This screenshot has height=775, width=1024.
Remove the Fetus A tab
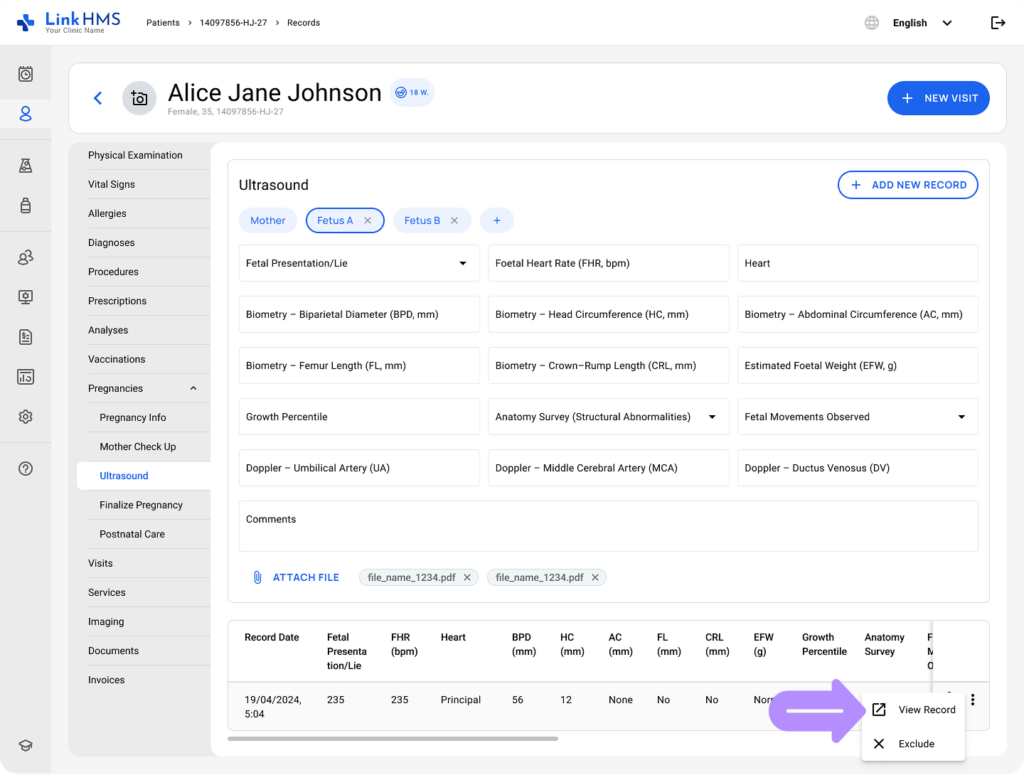coord(367,221)
